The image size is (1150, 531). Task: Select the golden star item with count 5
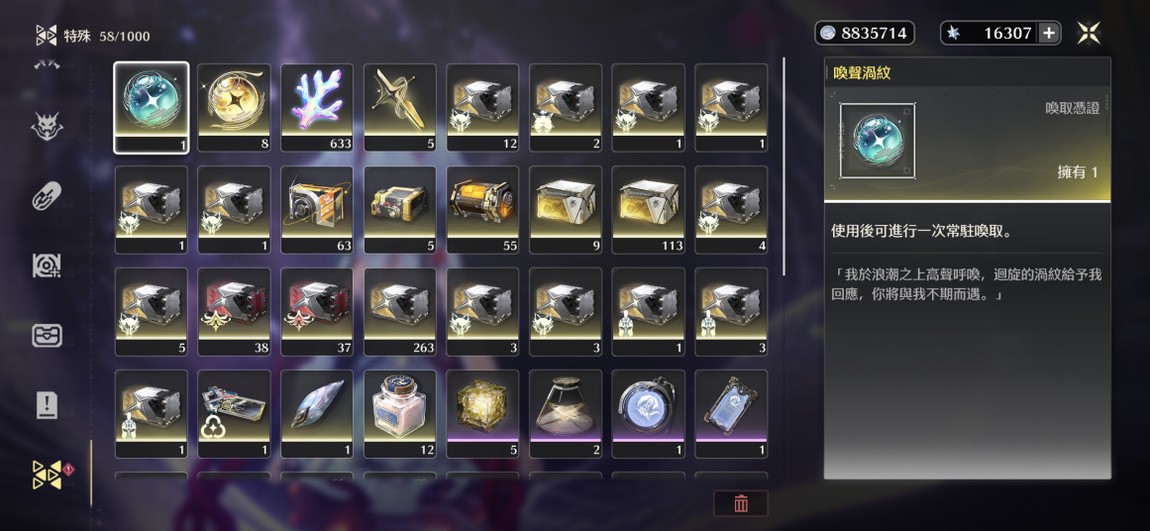pos(400,107)
